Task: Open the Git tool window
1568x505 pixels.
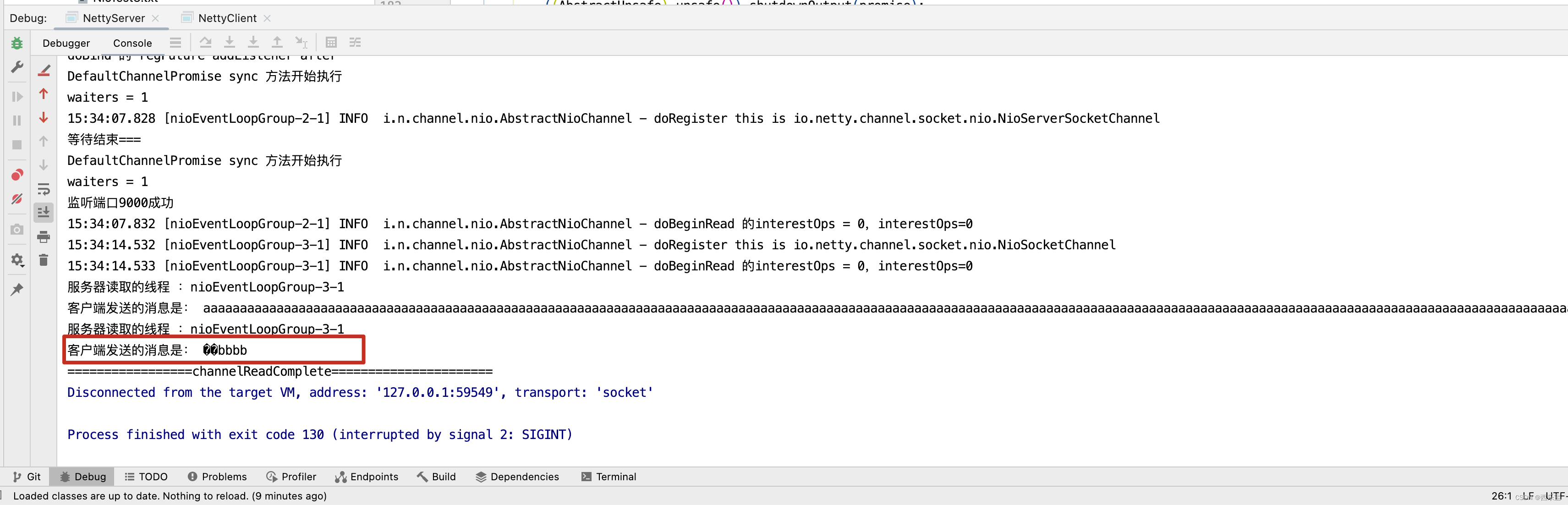Action: pos(27,477)
